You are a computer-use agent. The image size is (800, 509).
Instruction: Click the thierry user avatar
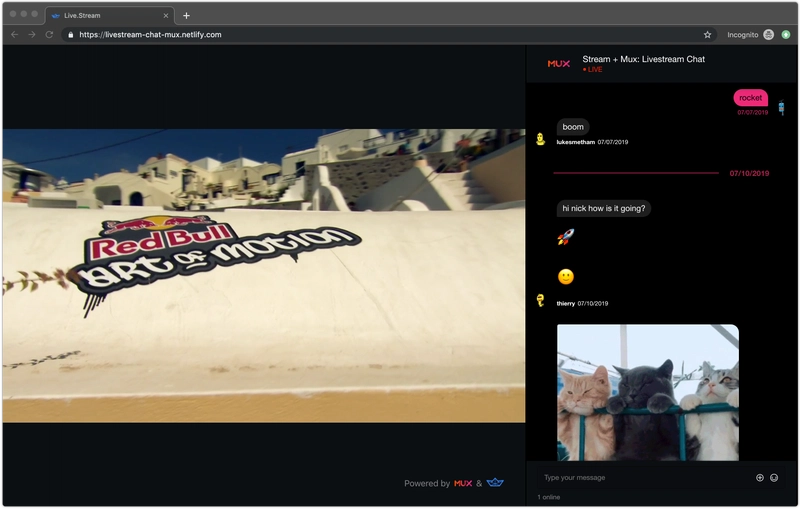(x=541, y=300)
